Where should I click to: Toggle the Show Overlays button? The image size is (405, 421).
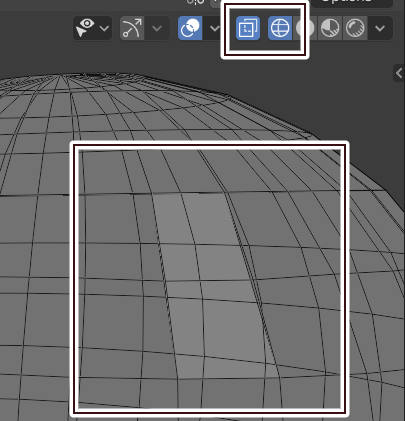[x=190, y=28]
